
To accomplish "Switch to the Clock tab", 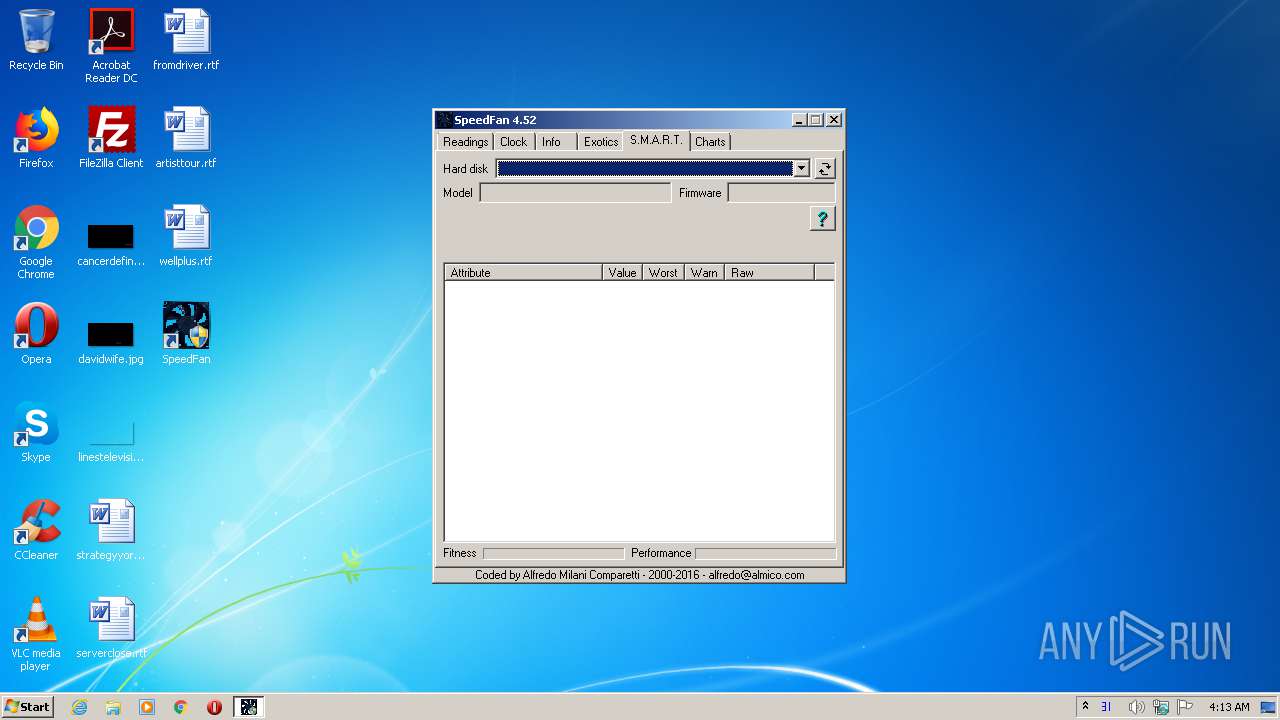I will click(513, 142).
